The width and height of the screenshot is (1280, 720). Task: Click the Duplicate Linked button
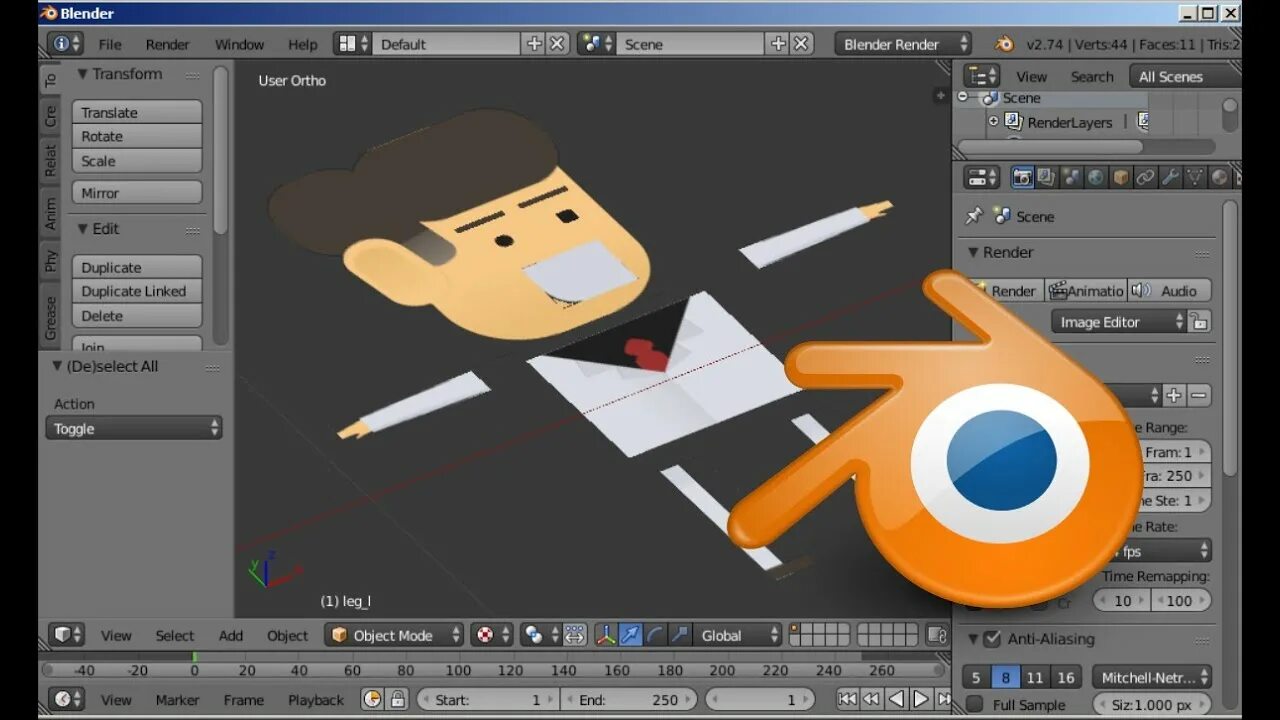136,291
